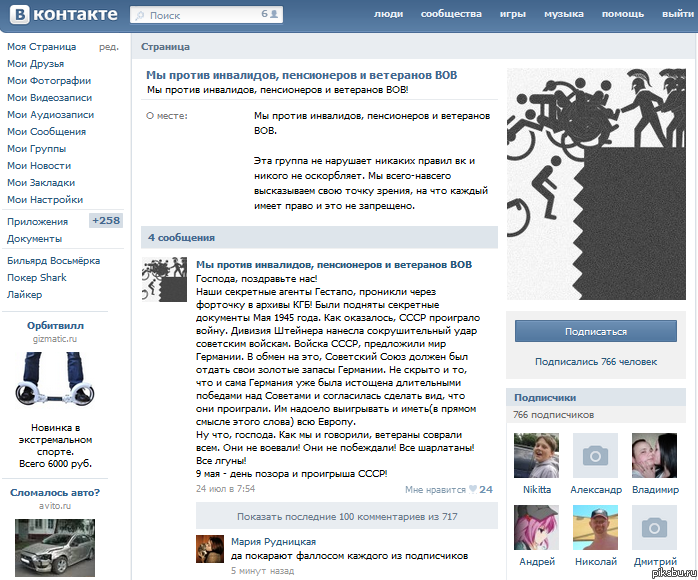The width and height of the screenshot is (698, 580).
Task: Open Мои Группы
Action: pos(37,148)
